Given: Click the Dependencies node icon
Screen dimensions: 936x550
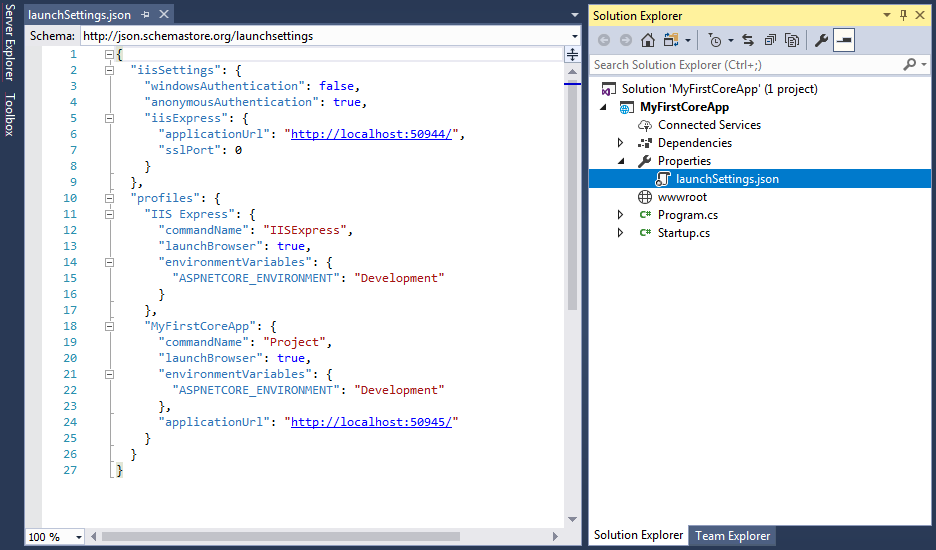Looking at the screenshot, I should (x=645, y=143).
